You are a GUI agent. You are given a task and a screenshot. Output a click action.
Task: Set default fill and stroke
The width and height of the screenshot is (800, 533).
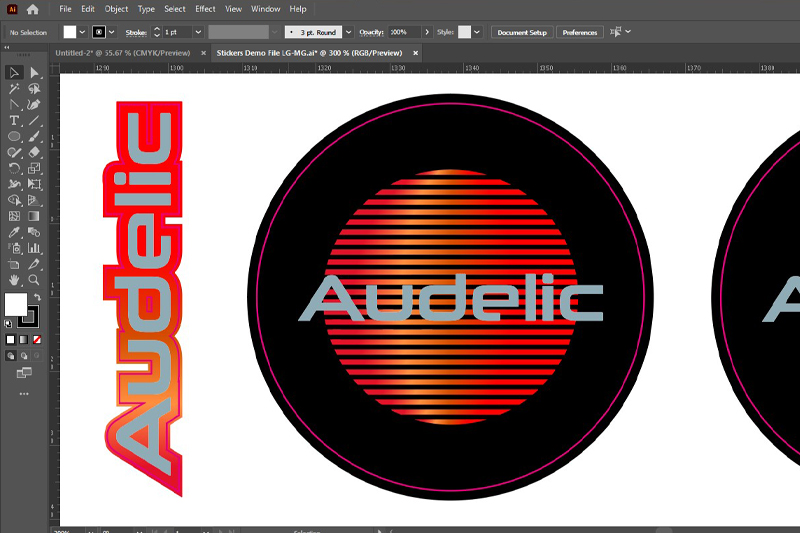click(x=10, y=323)
